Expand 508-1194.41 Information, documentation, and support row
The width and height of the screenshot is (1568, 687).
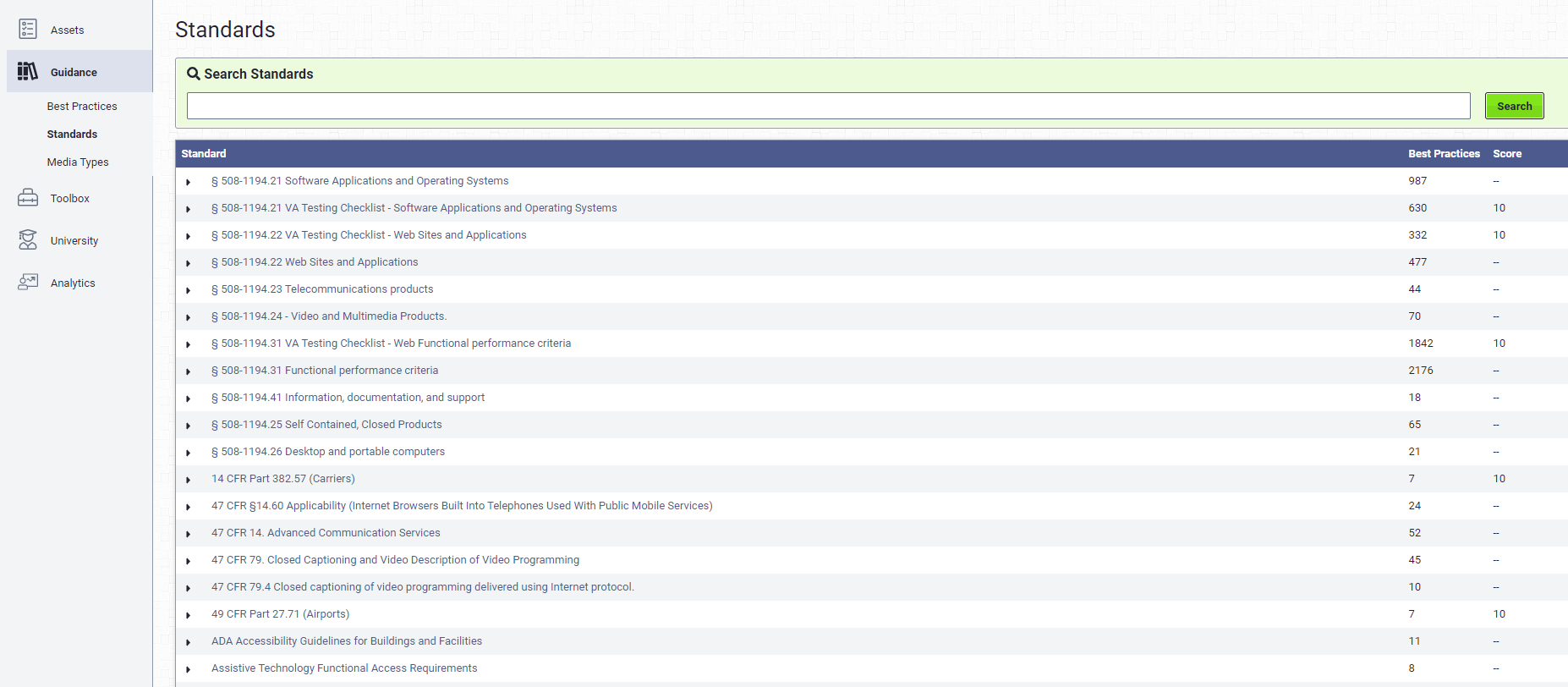click(x=189, y=398)
